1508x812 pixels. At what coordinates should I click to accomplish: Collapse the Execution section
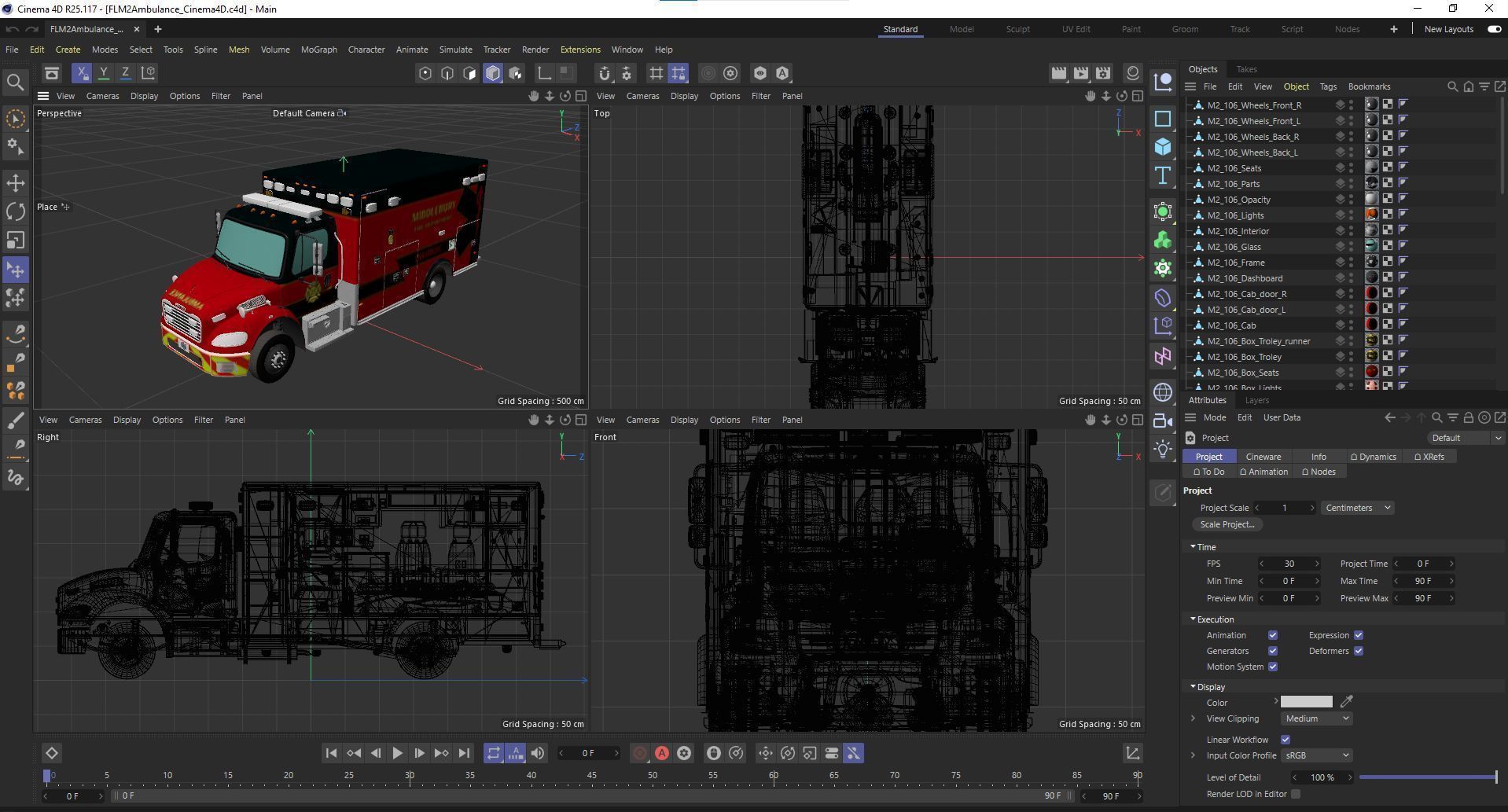coord(1193,619)
